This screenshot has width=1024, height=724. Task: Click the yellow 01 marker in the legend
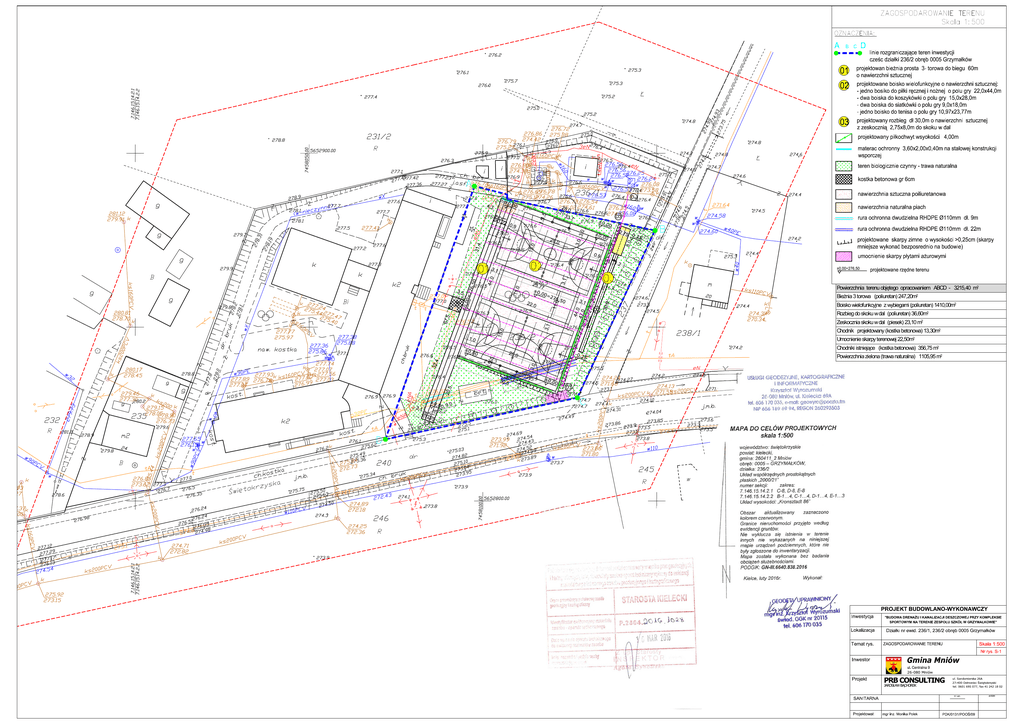(843, 71)
